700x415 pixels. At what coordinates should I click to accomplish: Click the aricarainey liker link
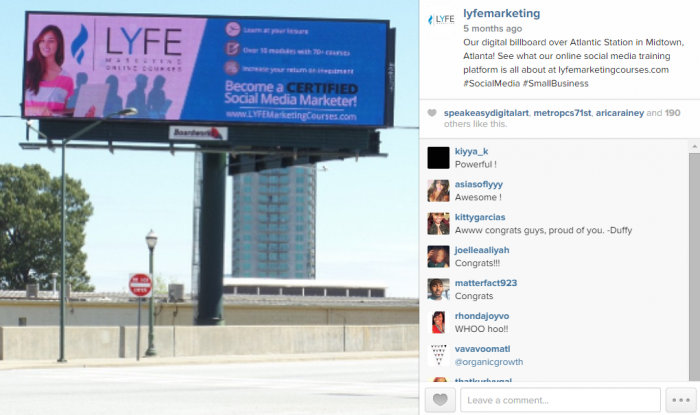point(620,113)
